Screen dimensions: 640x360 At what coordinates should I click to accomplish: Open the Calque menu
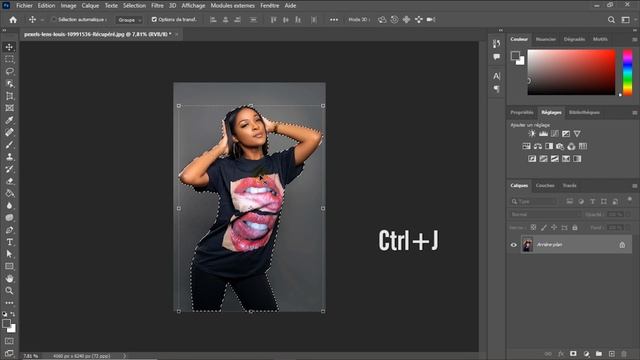pyautogui.click(x=90, y=6)
